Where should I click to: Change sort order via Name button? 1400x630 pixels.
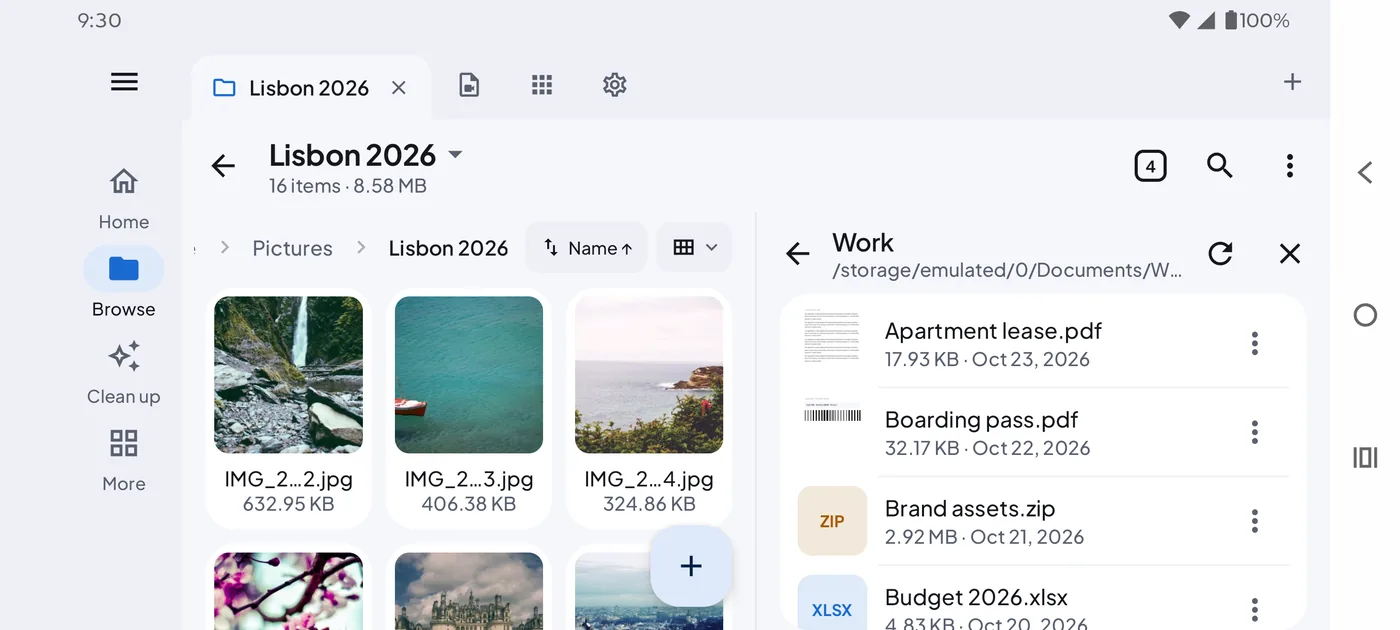[587, 248]
